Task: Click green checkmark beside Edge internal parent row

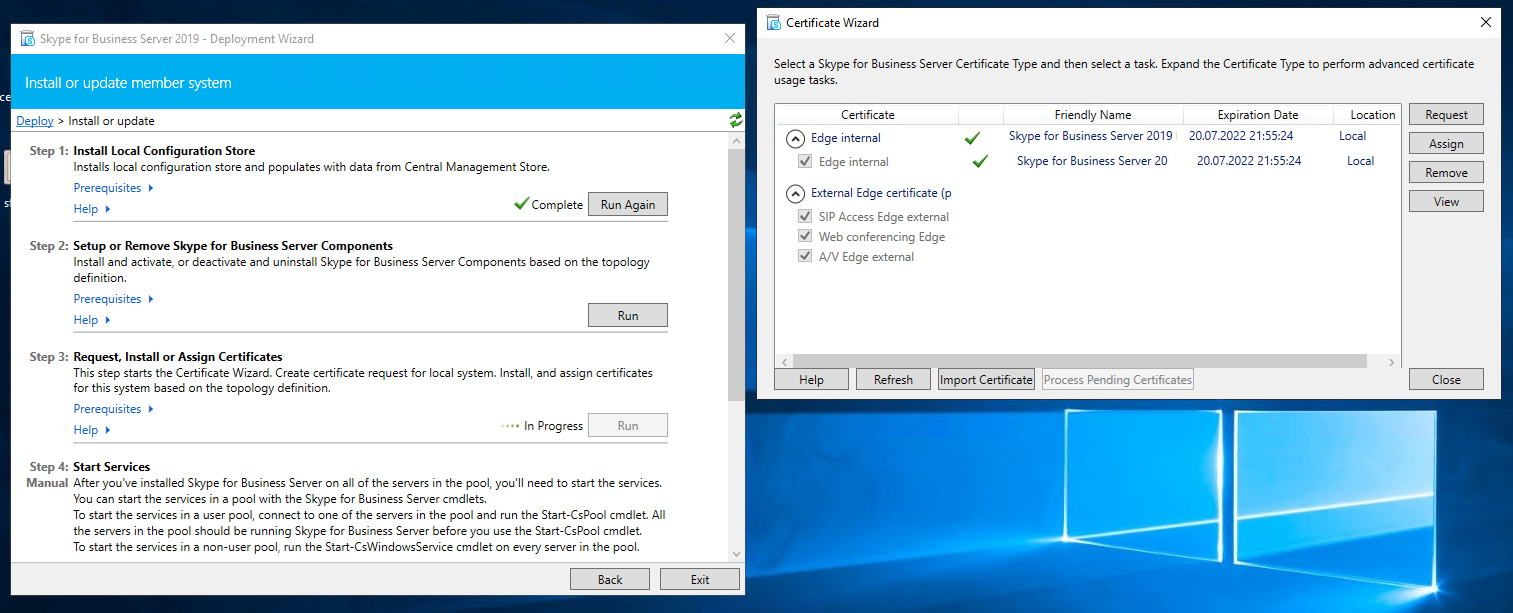Action: click(971, 137)
